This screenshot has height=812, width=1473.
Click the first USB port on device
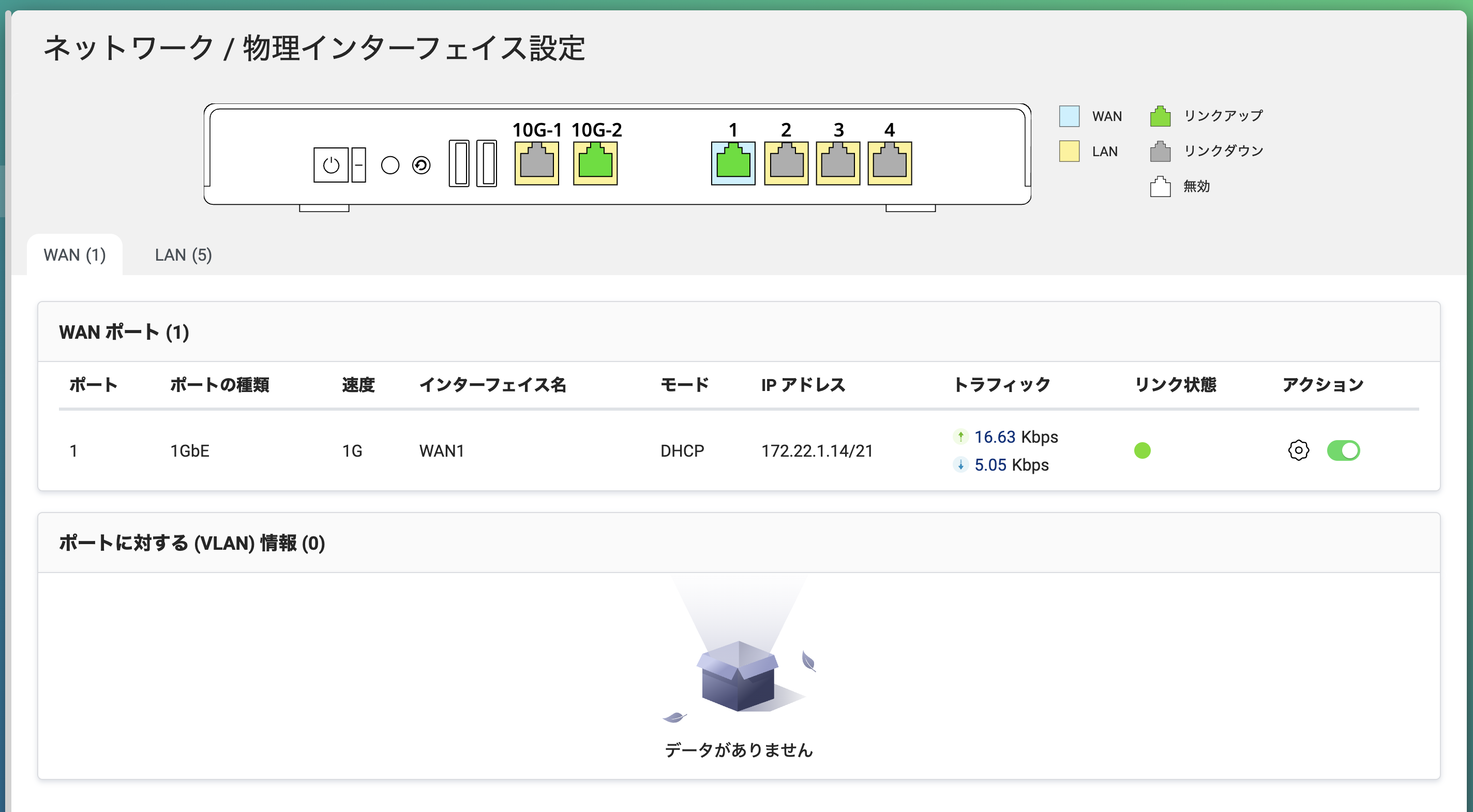coord(459,163)
